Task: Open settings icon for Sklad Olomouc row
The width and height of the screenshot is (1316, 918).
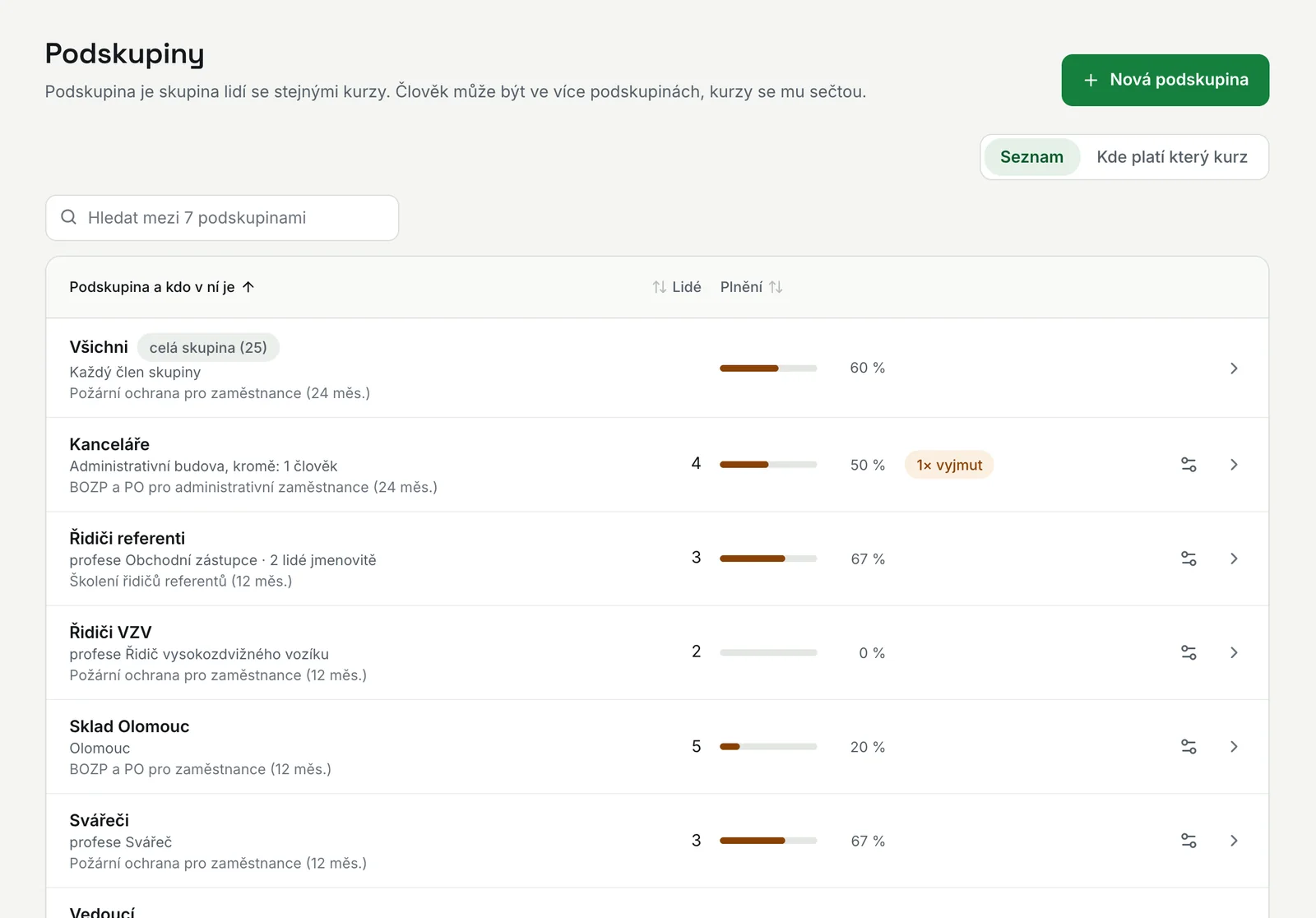Action: tap(1189, 747)
